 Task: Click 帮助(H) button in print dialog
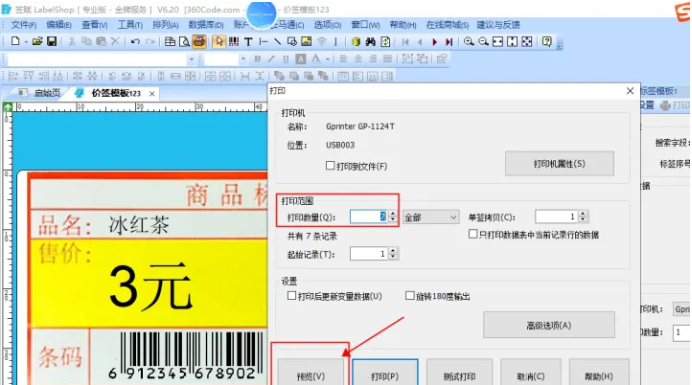599,372
